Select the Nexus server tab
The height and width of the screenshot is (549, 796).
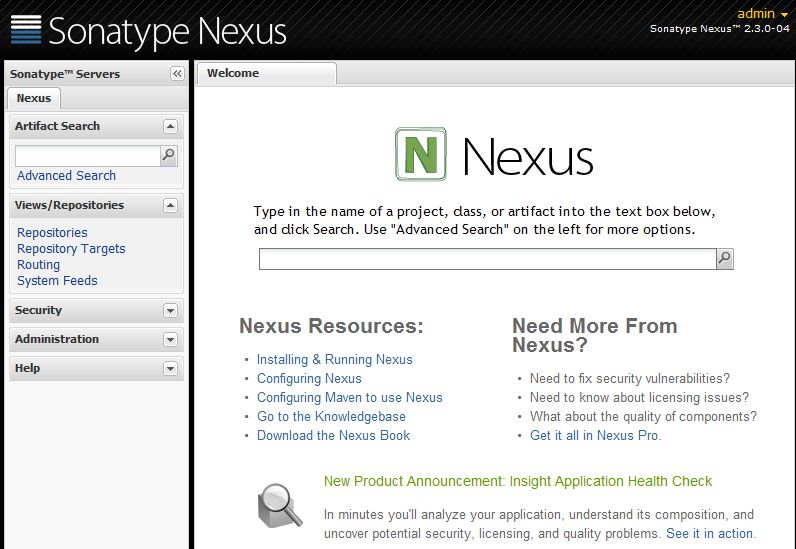(34, 98)
